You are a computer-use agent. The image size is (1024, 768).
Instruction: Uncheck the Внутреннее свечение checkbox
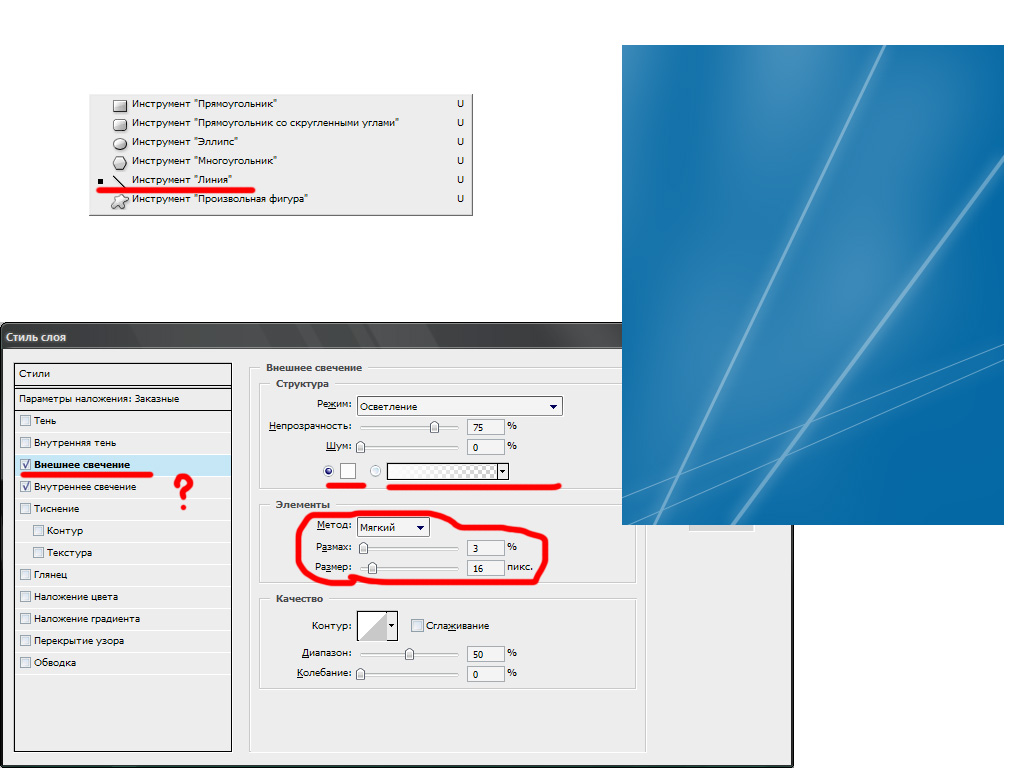(x=25, y=487)
